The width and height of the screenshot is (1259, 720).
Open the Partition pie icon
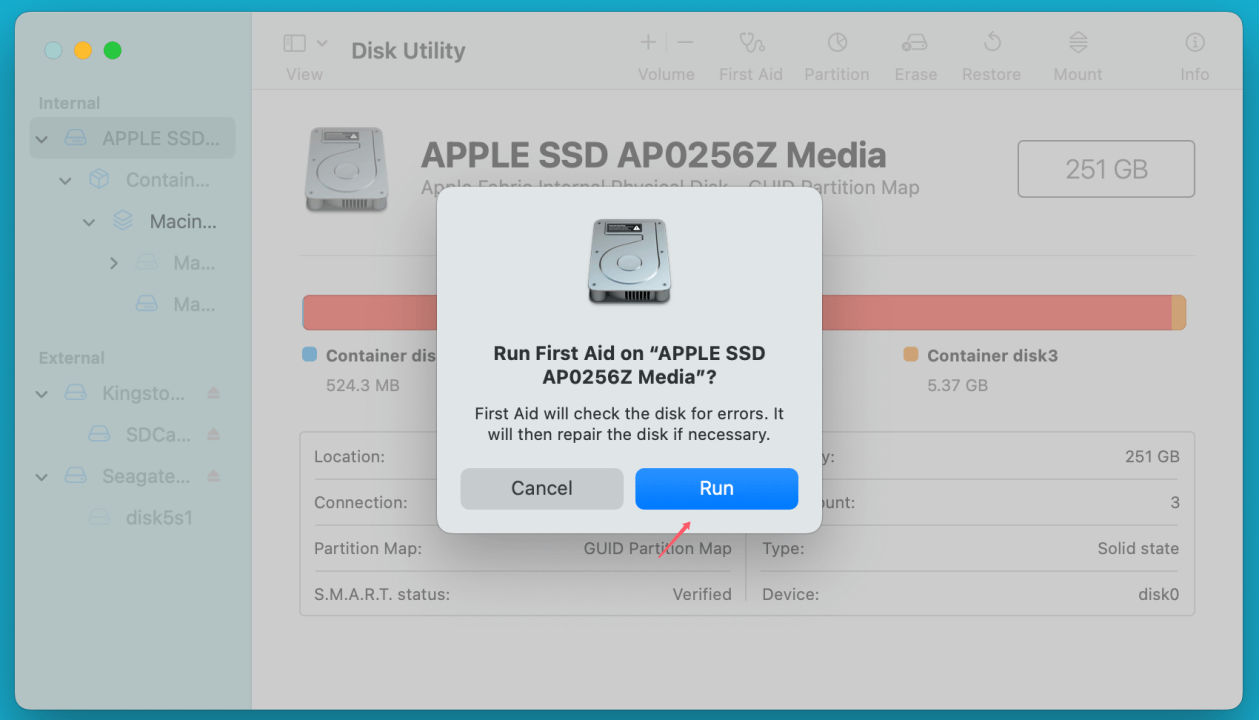[837, 42]
